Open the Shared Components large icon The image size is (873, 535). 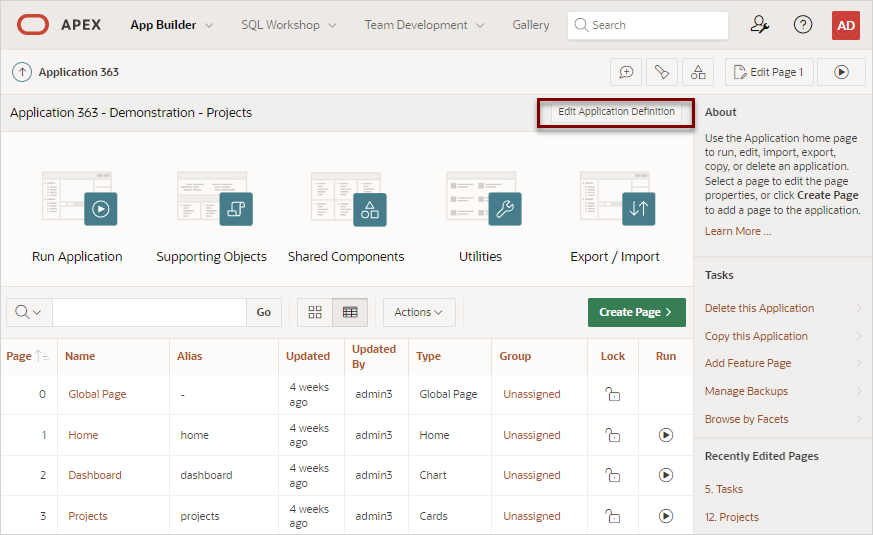click(349, 199)
